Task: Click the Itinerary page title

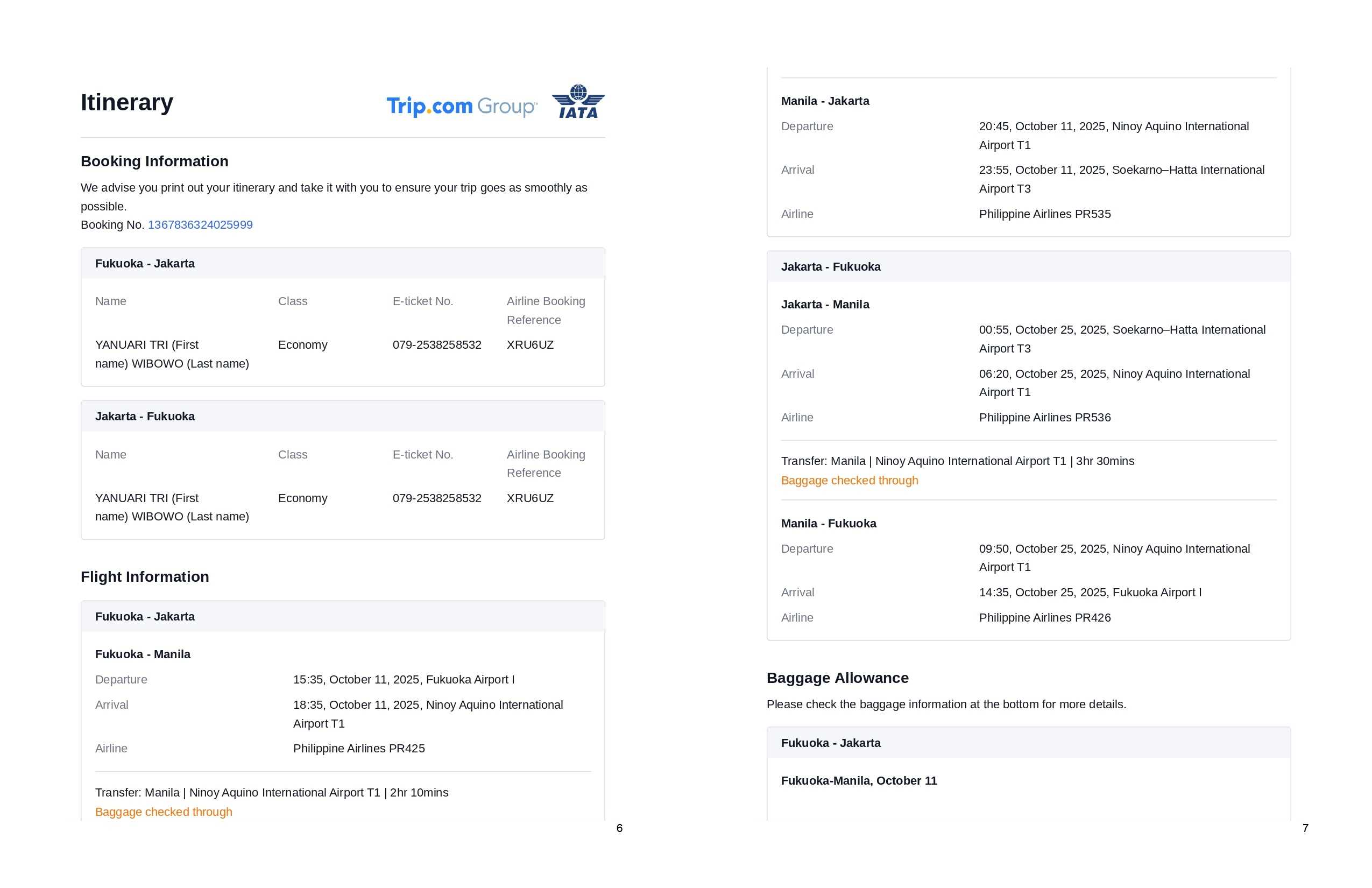Action: click(x=127, y=103)
